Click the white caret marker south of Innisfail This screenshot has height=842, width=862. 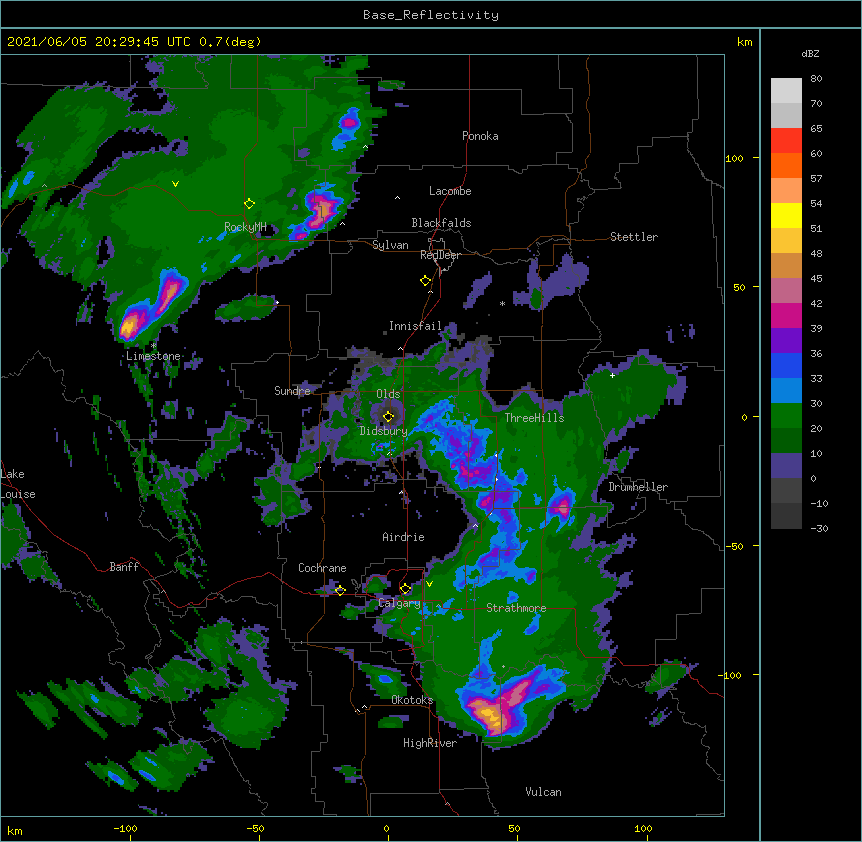400,349
